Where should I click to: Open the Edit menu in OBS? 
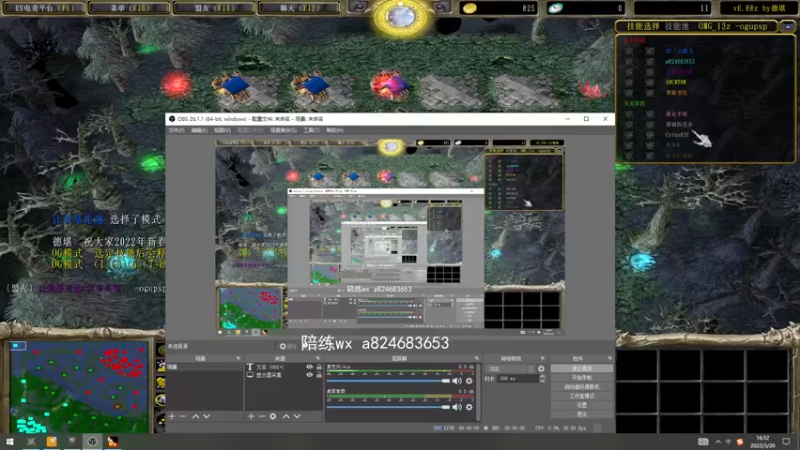[x=199, y=131]
